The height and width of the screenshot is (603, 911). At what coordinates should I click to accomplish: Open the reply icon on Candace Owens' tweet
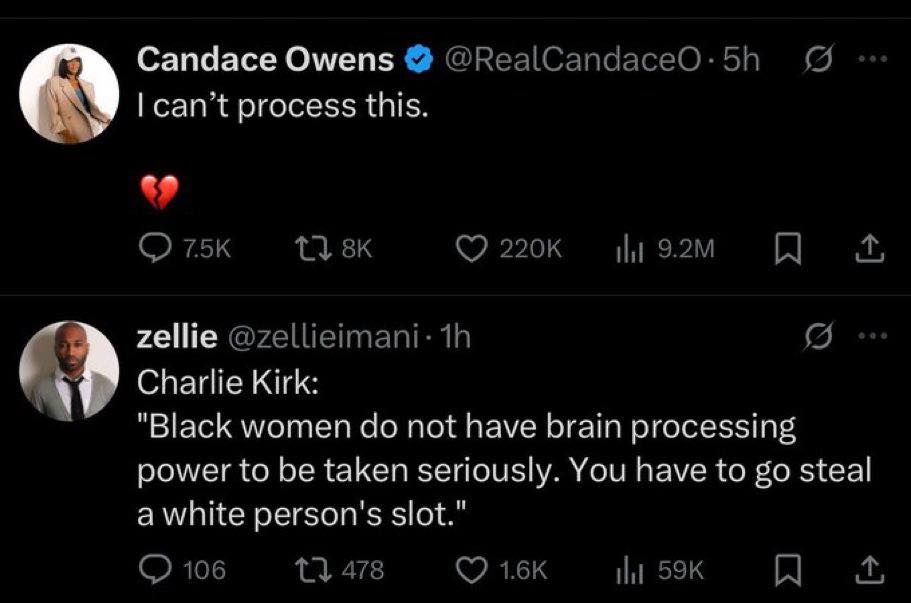[155, 249]
